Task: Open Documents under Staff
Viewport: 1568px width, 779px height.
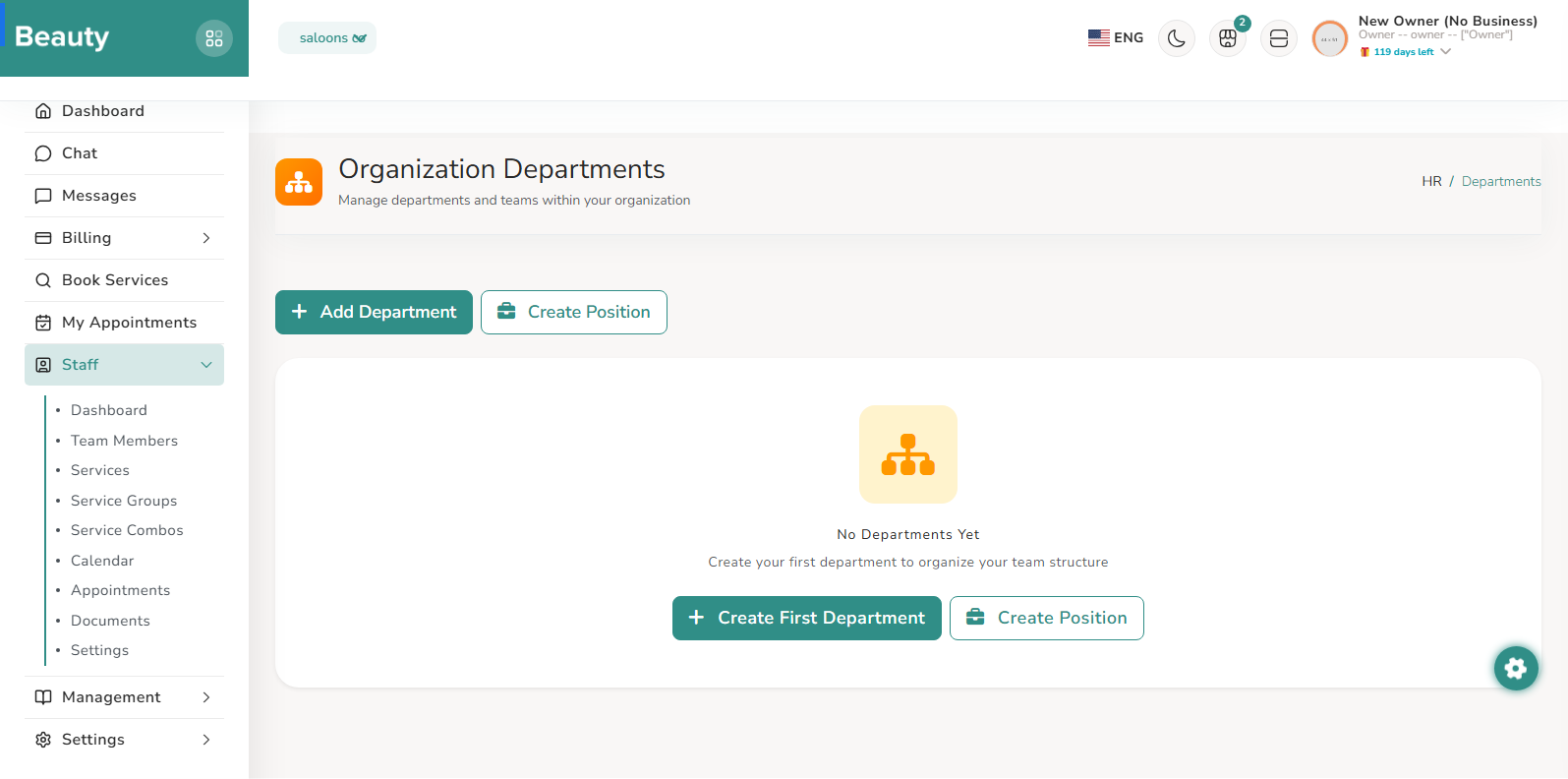Action: click(x=110, y=621)
